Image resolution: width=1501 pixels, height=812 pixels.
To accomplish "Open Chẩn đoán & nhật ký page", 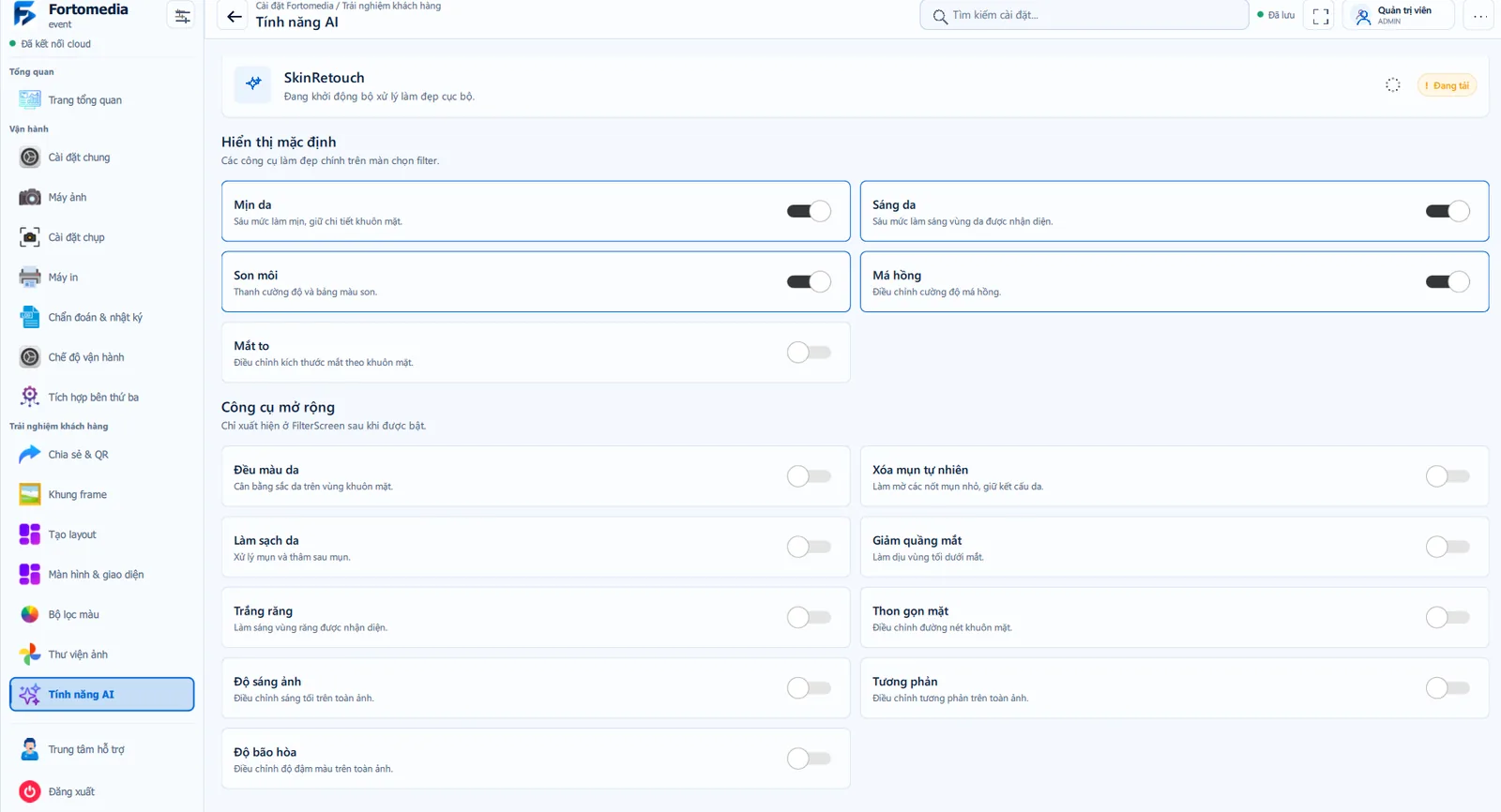I will click(101, 318).
